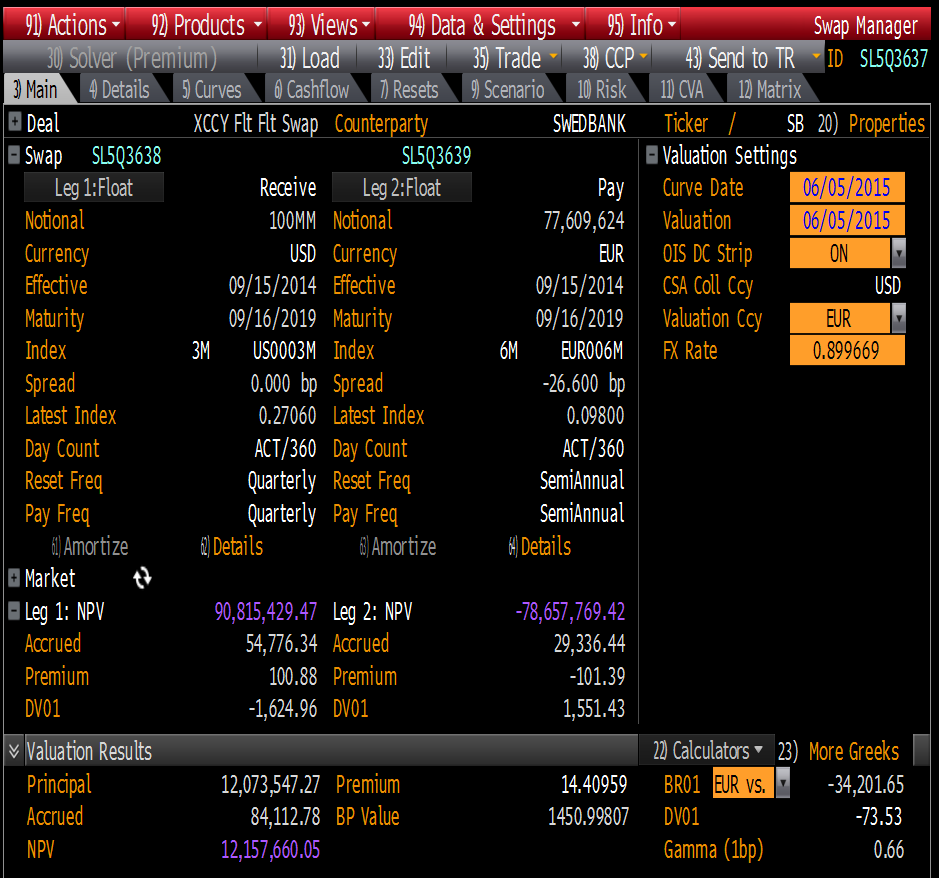This screenshot has width=939, height=878.
Task: Open the Valuation Ccy dropdown
Action: (x=899, y=318)
